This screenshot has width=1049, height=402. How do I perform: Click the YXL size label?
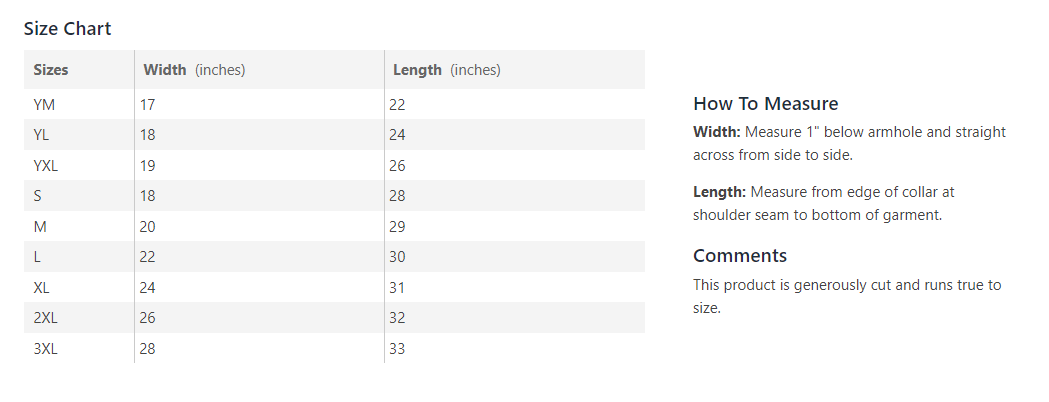pyautogui.click(x=46, y=166)
